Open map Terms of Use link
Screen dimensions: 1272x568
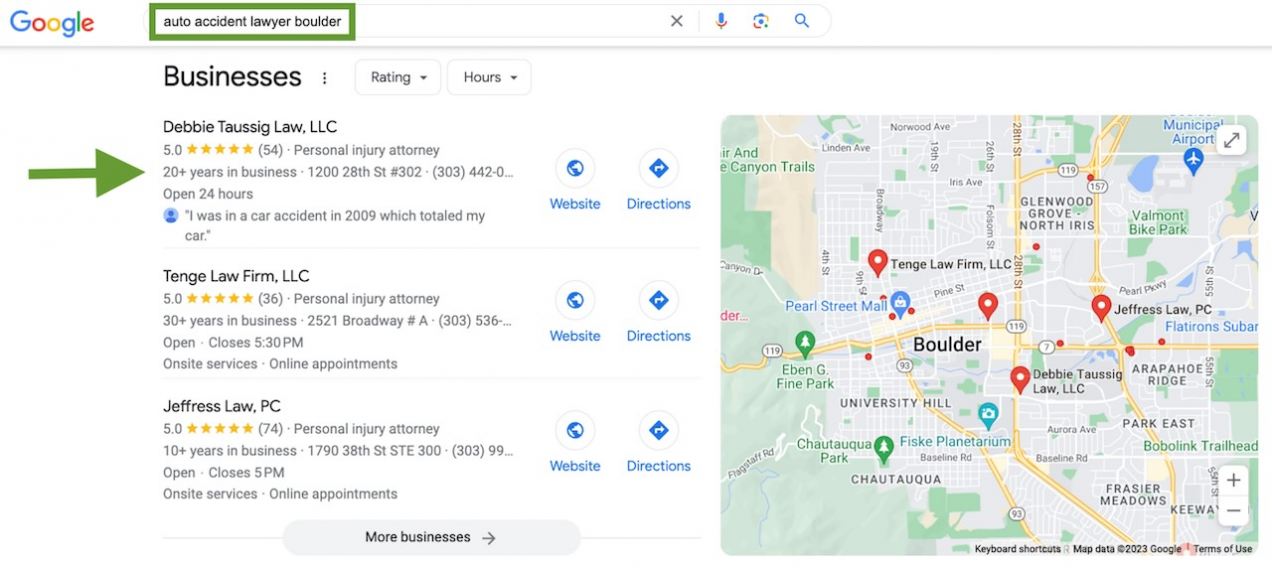coord(1222,548)
